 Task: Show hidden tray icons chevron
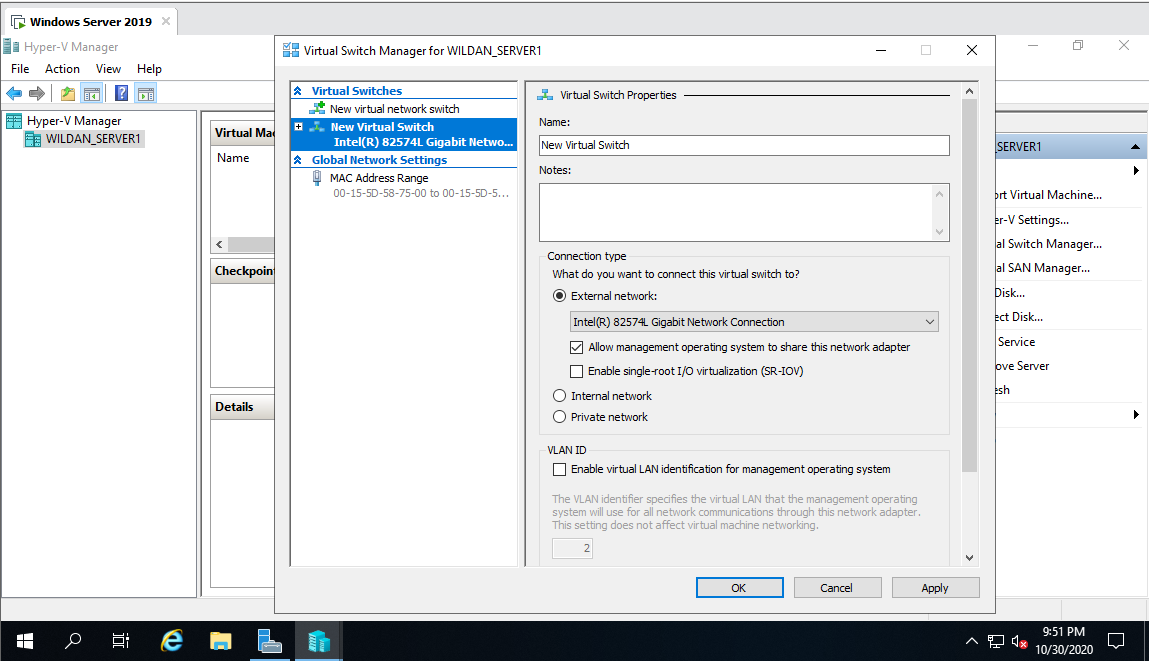click(972, 641)
